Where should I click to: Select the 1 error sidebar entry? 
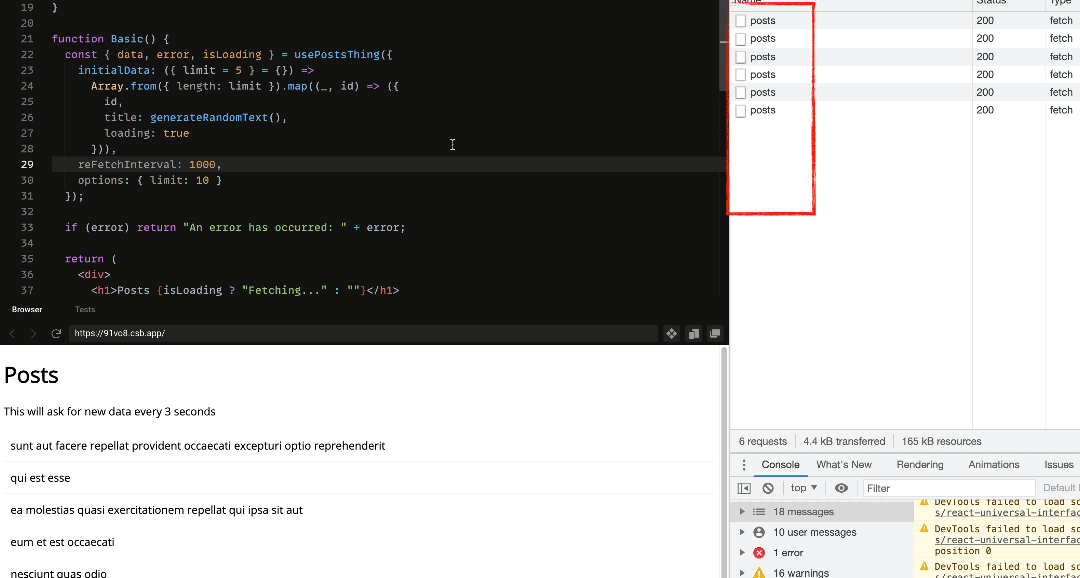[x=822, y=553]
